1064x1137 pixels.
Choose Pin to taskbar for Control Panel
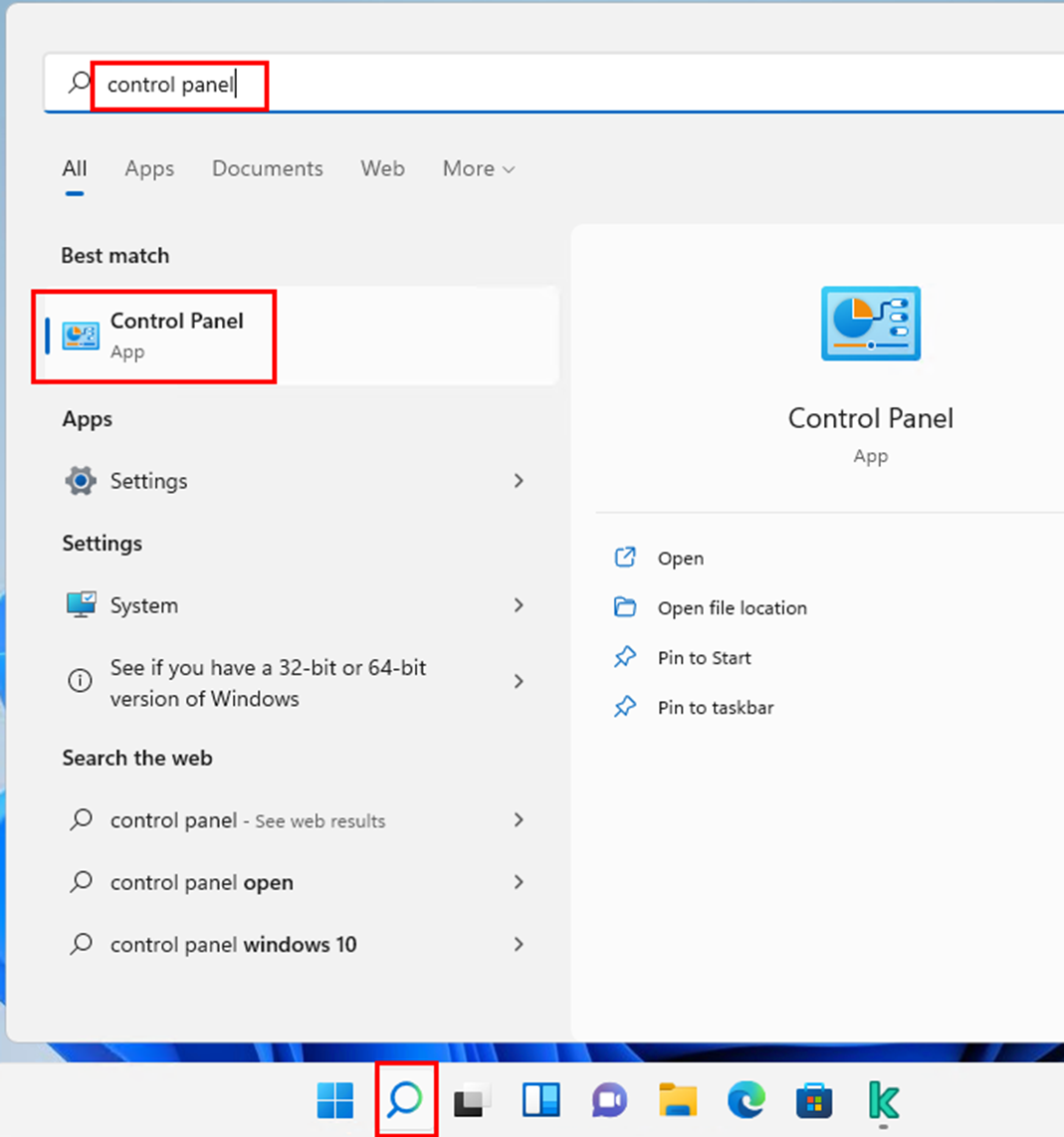tap(715, 708)
